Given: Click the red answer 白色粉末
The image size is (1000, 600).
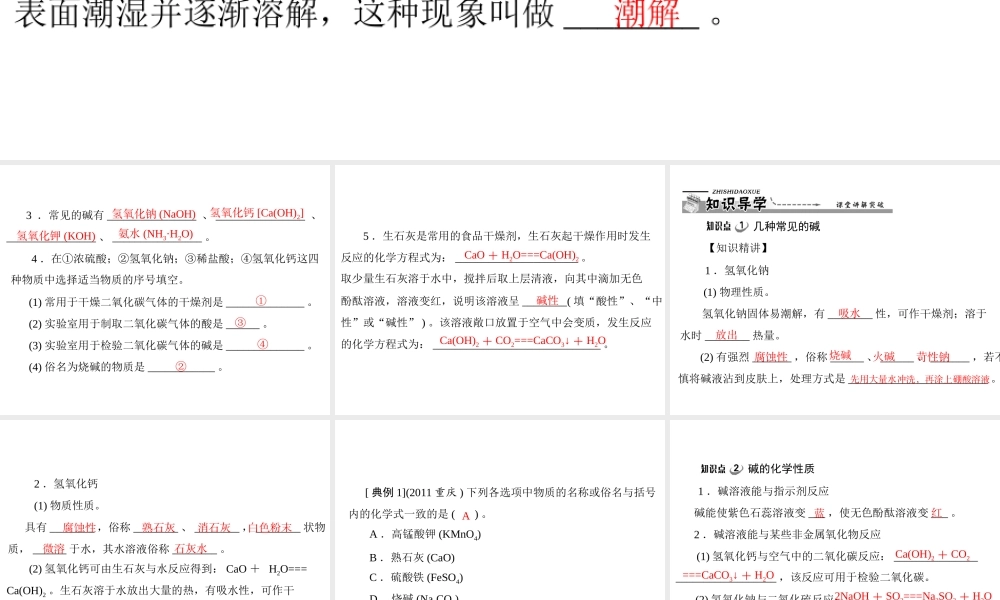Looking at the screenshot, I should pos(270,527).
